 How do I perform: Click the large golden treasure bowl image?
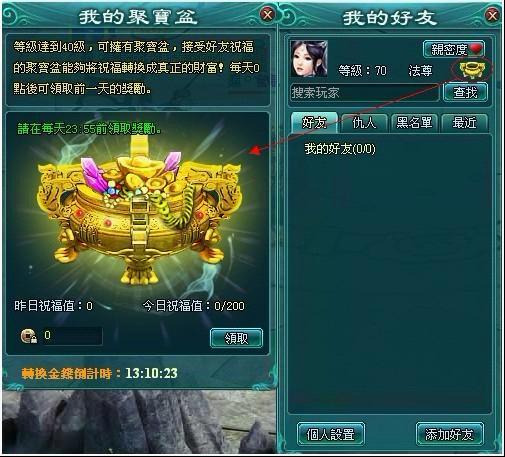[138, 214]
